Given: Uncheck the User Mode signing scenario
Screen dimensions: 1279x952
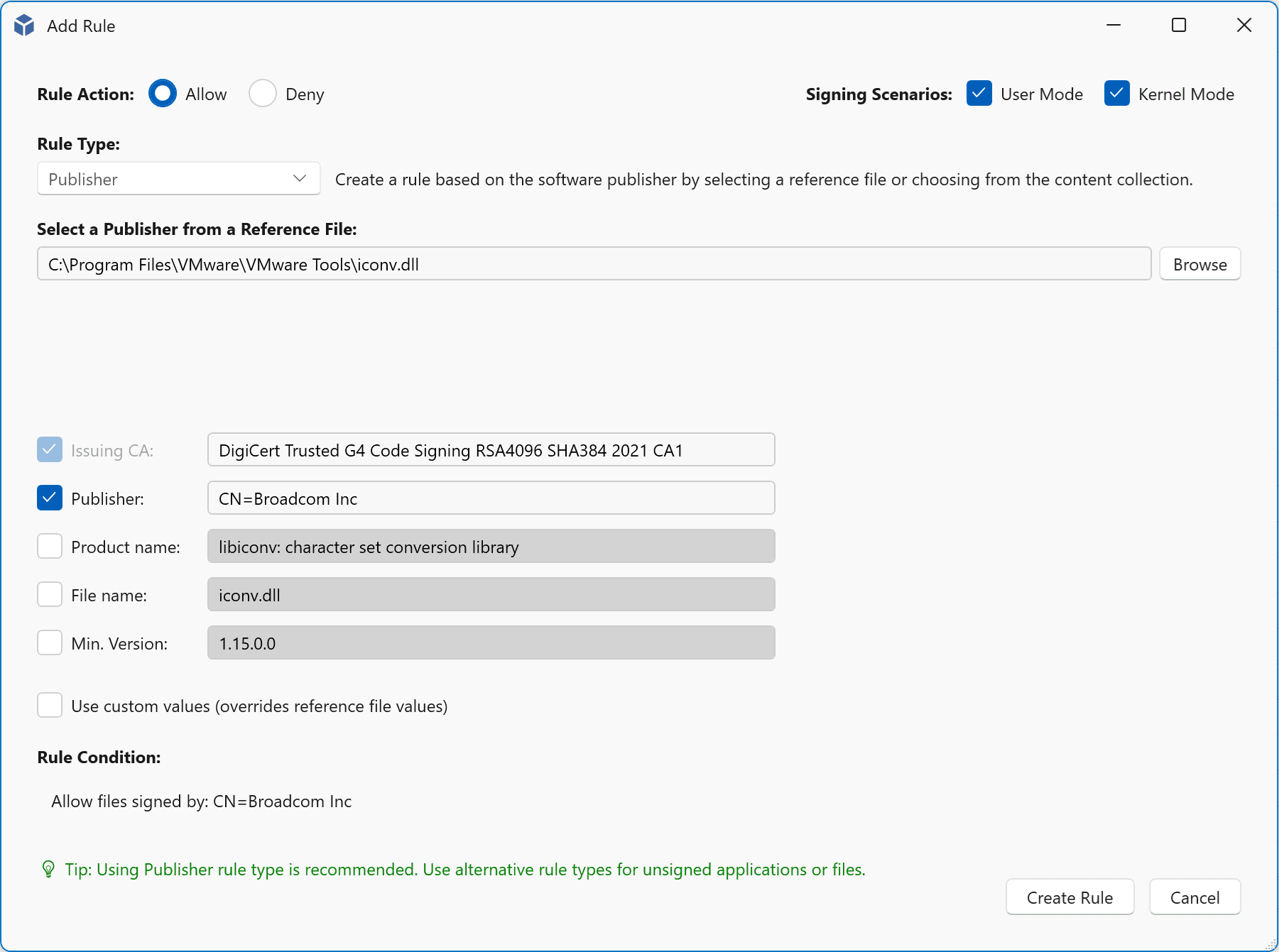Looking at the screenshot, I should pos(979,94).
